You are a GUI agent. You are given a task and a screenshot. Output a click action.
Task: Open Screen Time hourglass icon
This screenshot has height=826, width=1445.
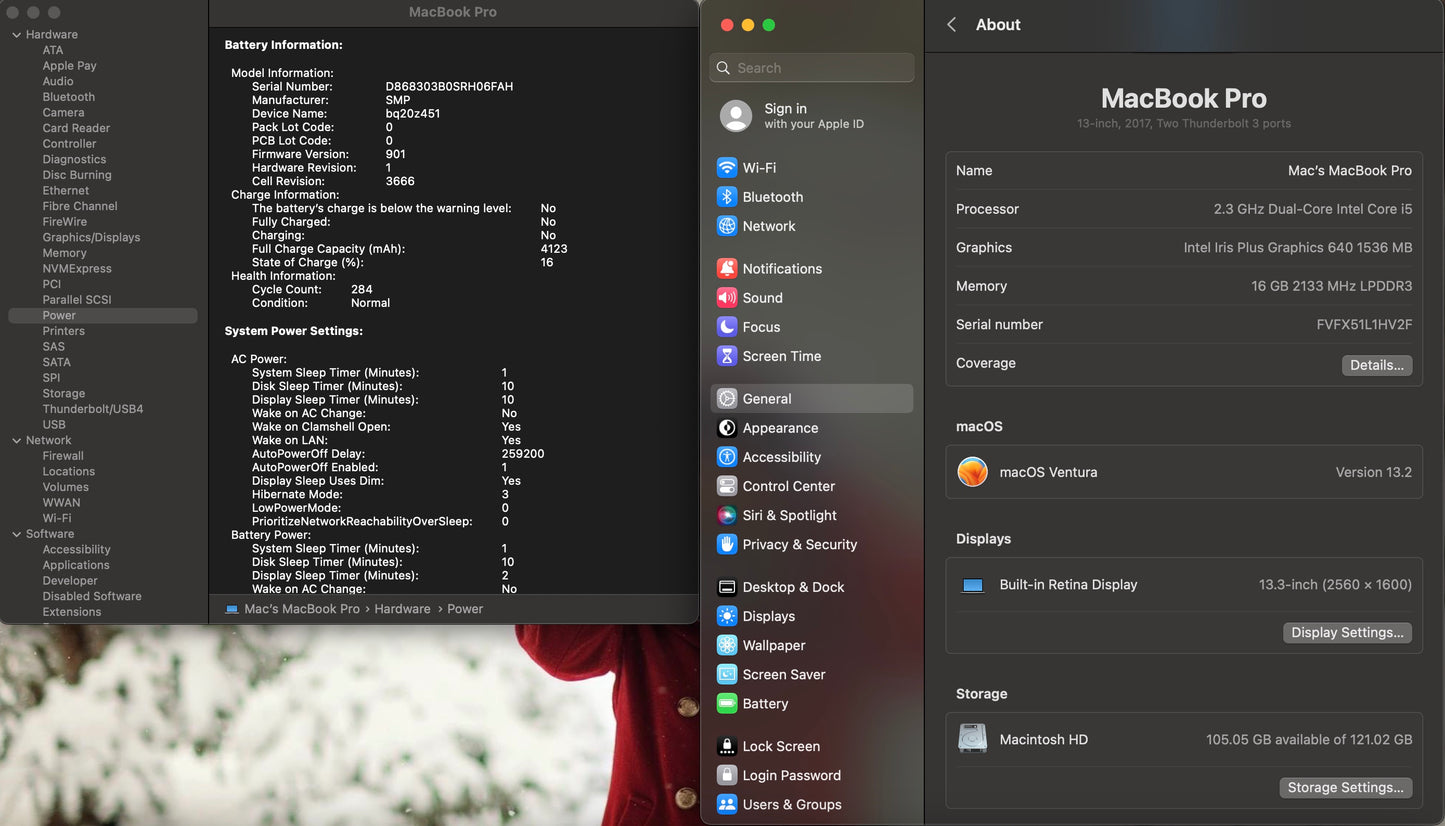click(x=727, y=356)
